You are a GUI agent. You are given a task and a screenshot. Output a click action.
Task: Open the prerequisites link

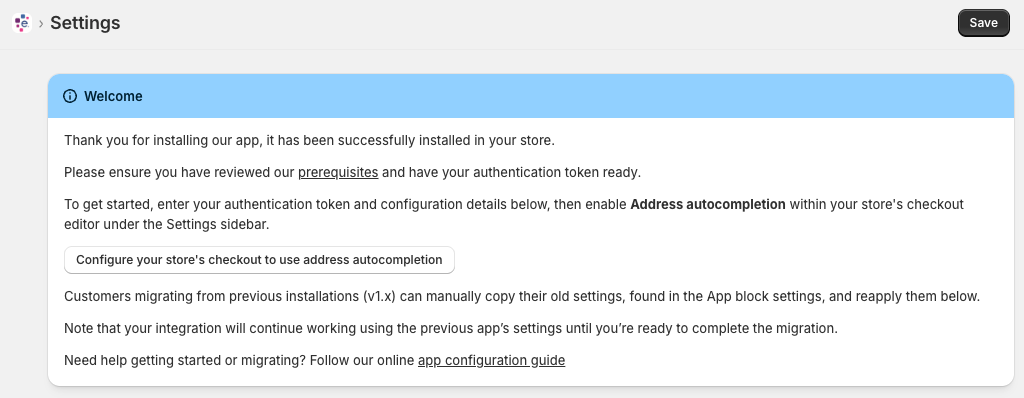coord(338,173)
